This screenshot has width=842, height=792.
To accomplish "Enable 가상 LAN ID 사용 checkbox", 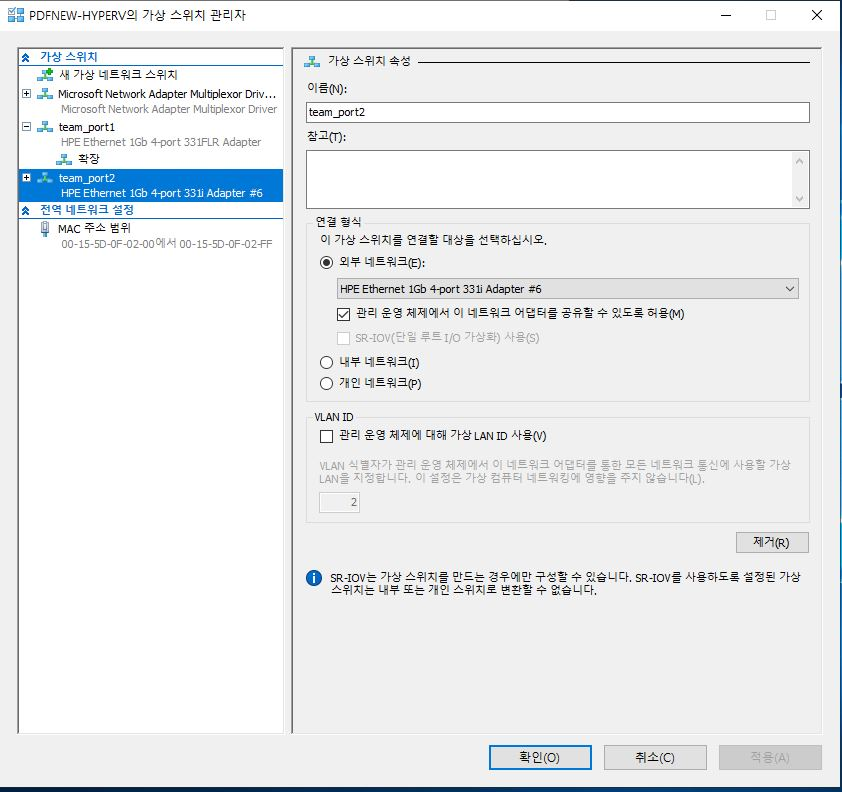I will 326,436.
